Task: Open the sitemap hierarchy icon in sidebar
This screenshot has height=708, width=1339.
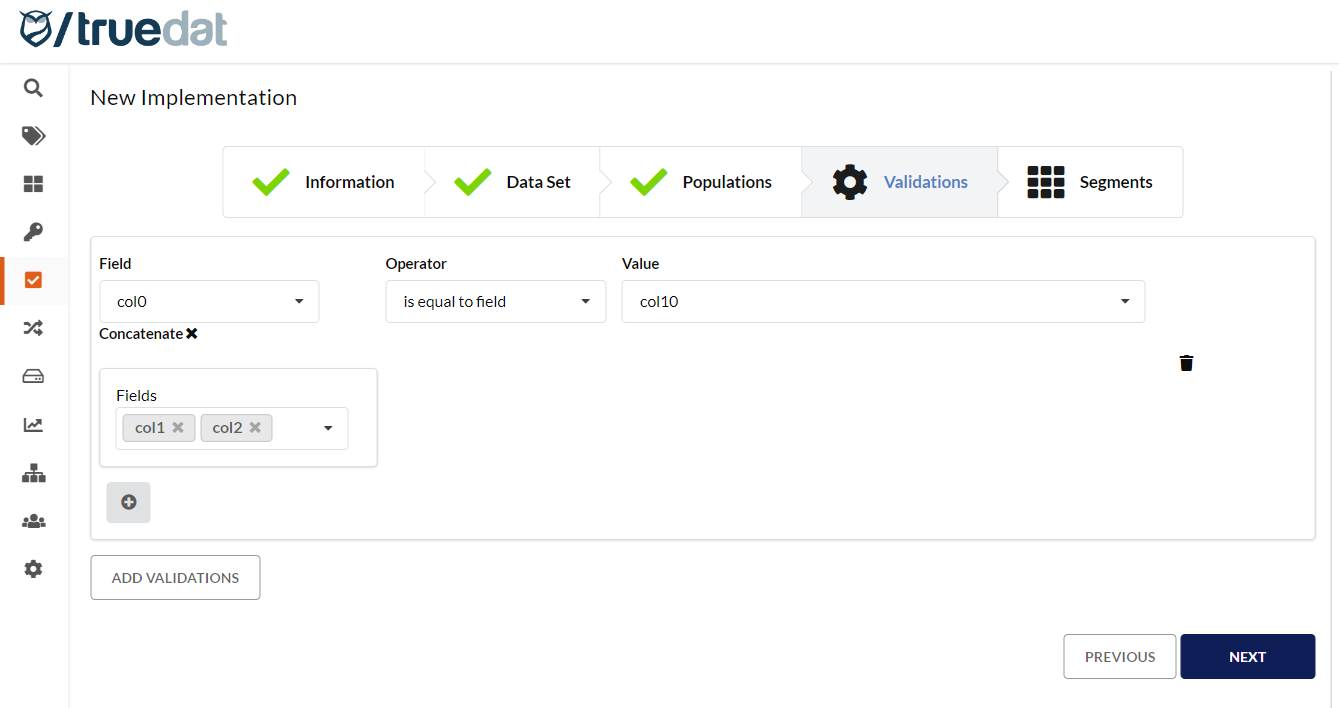Action: click(33, 473)
